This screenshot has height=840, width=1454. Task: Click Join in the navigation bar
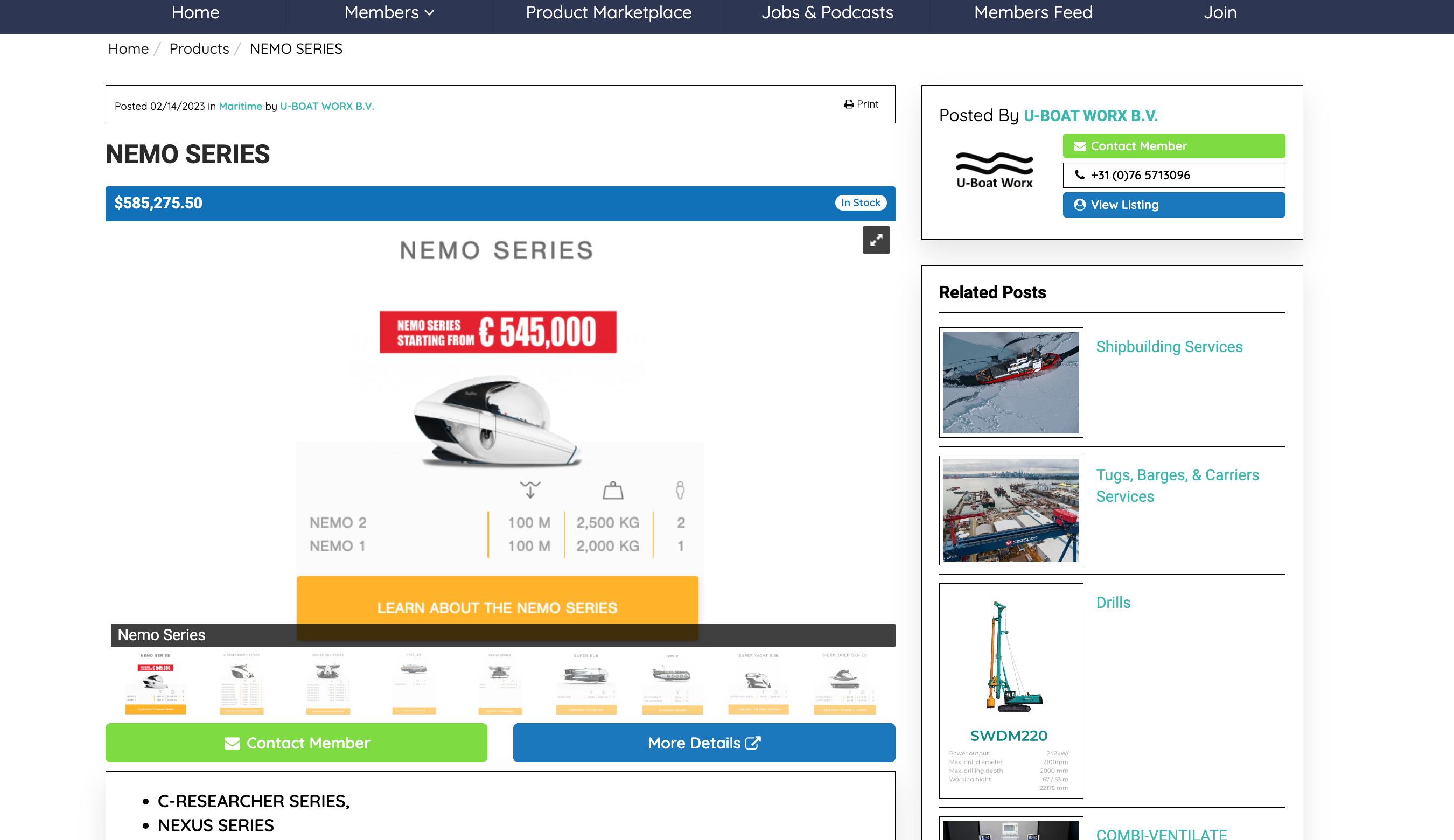pos(1220,12)
